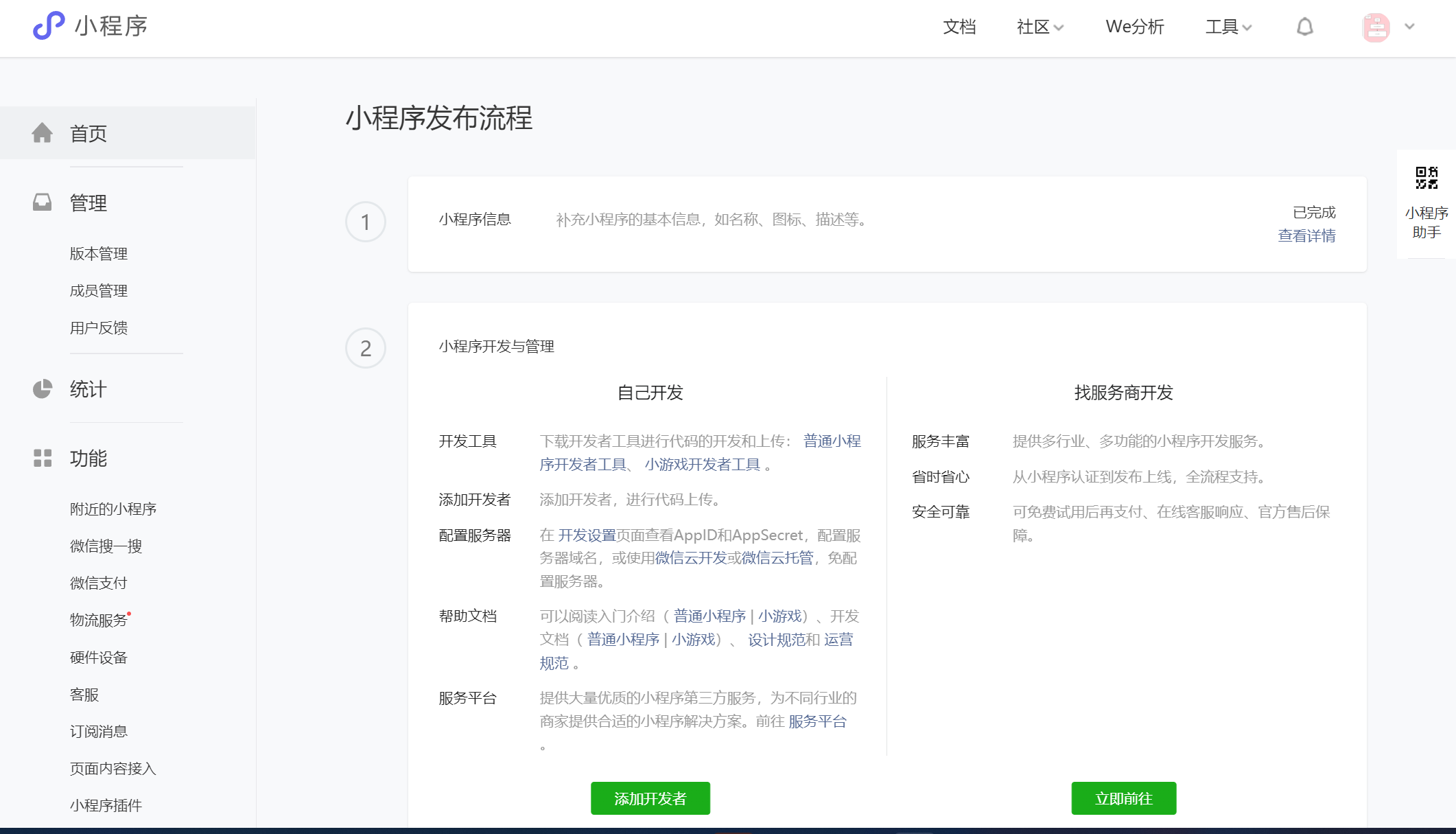Open 版本管理 in the sidebar

pos(99,253)
